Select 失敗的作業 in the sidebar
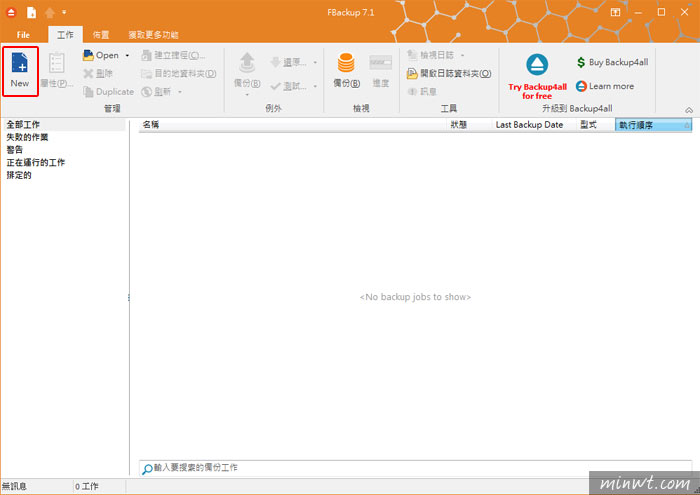The height and width of the screenshot is (495, 700). (27, 137)
